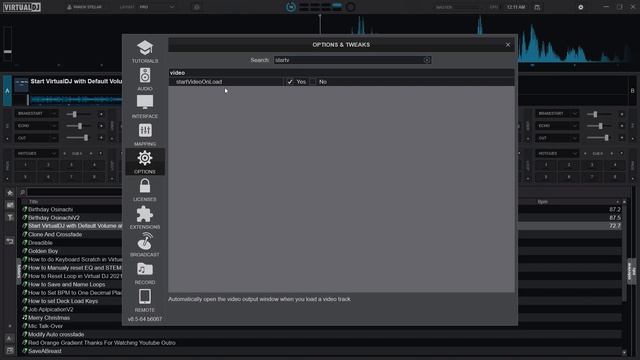The image size is (640, 360).
Task: Open right deck Cut effect dropdown
Action: (557, 138)
